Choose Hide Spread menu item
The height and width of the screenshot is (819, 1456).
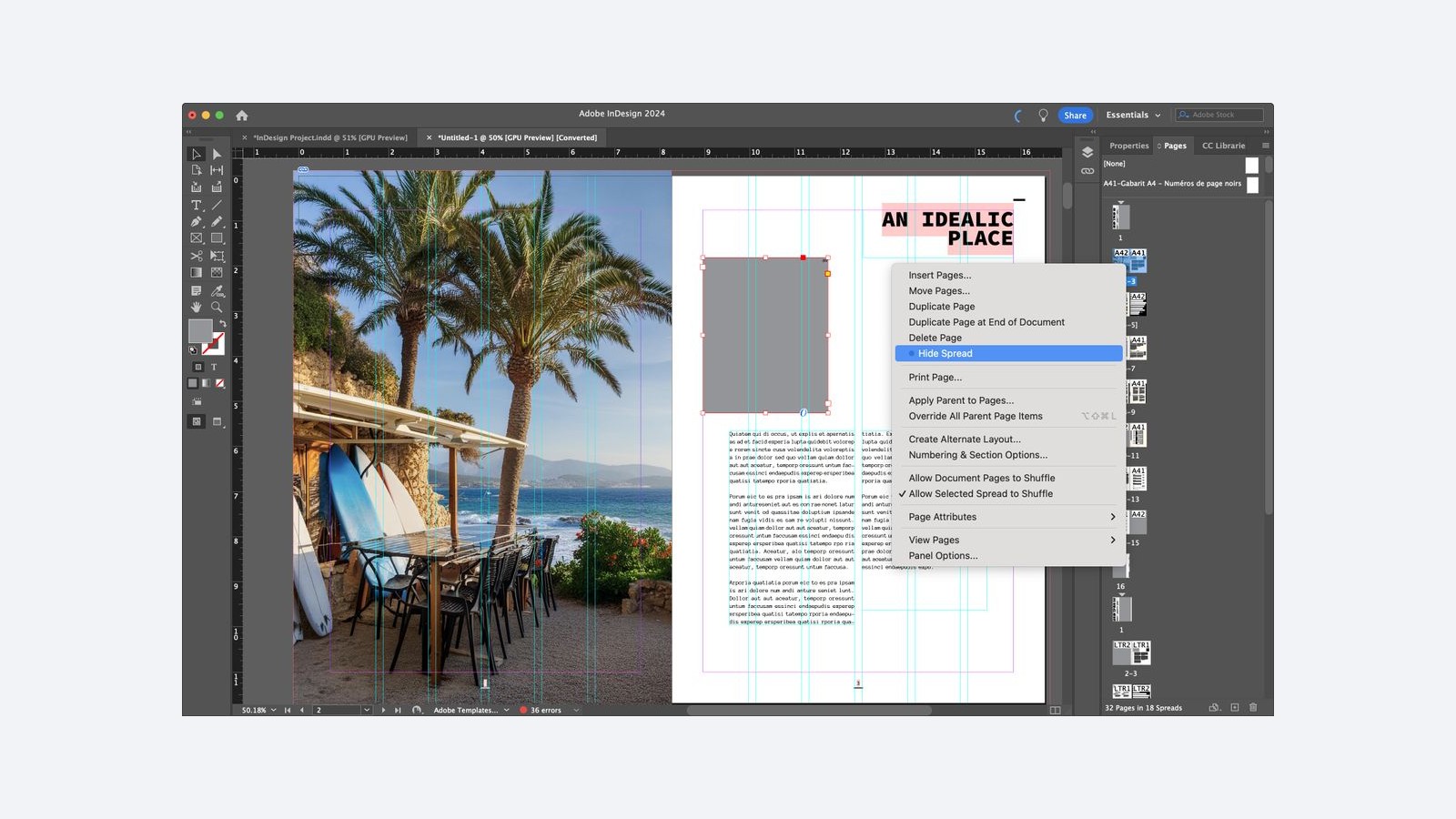[x=1008, y=354]
